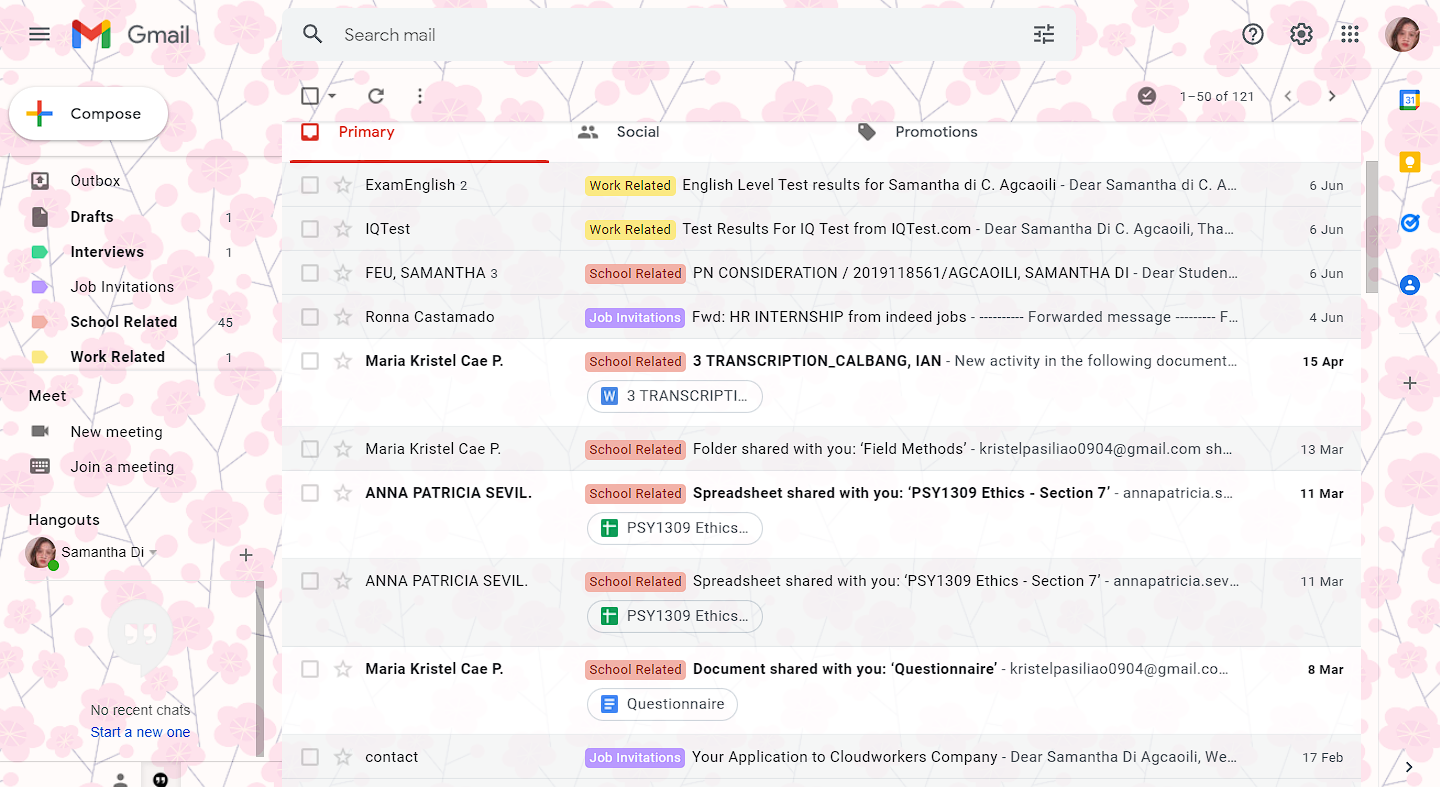Select the IQTest email checkbox
Screen dimensions: 1440x787
310,229
